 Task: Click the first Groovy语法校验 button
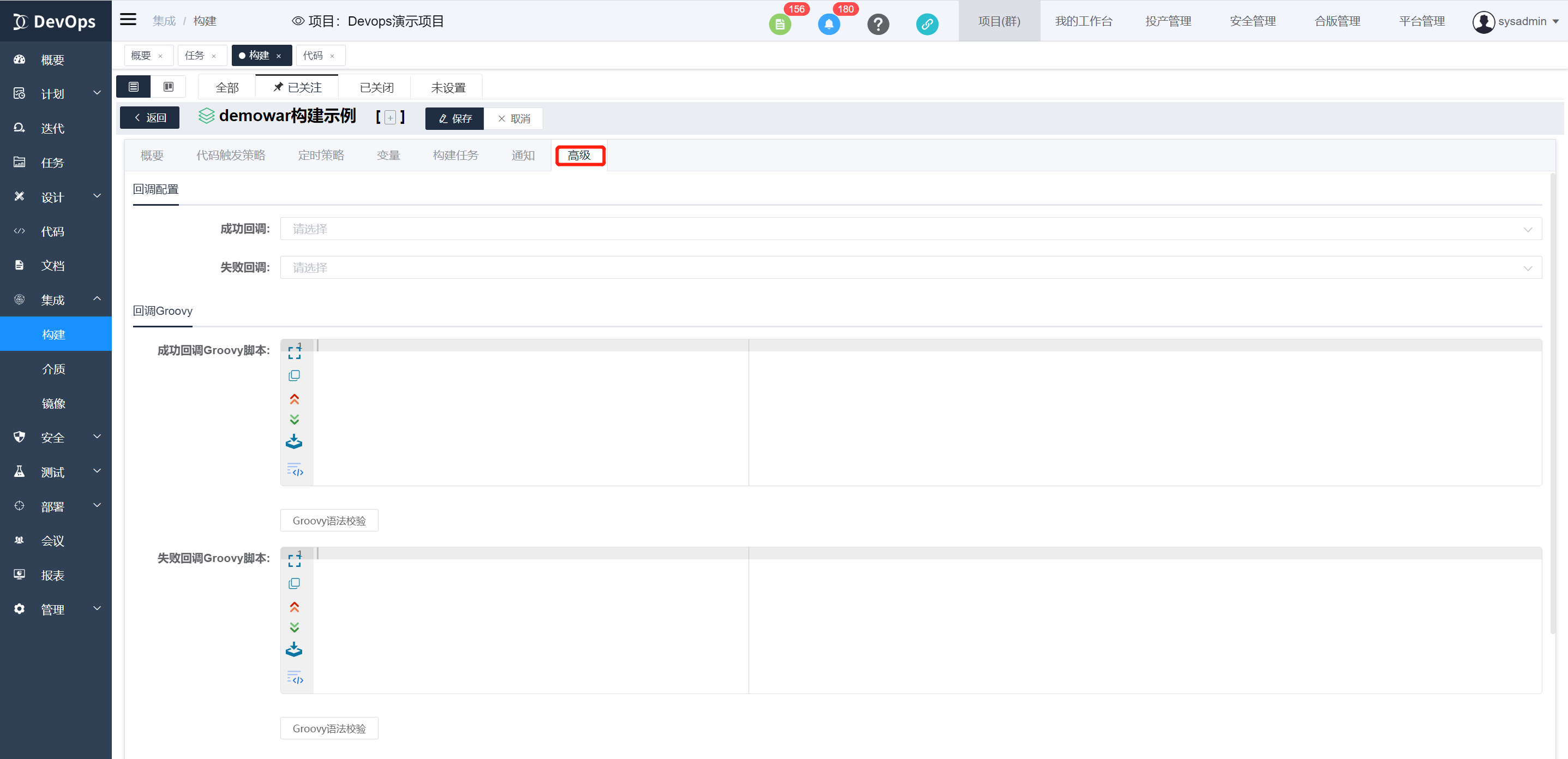coord(329,520)
